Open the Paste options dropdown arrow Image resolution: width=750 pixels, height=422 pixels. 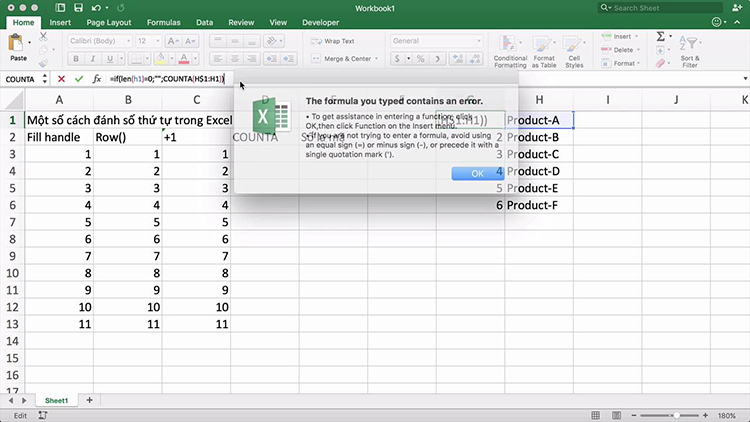(30, 43)
